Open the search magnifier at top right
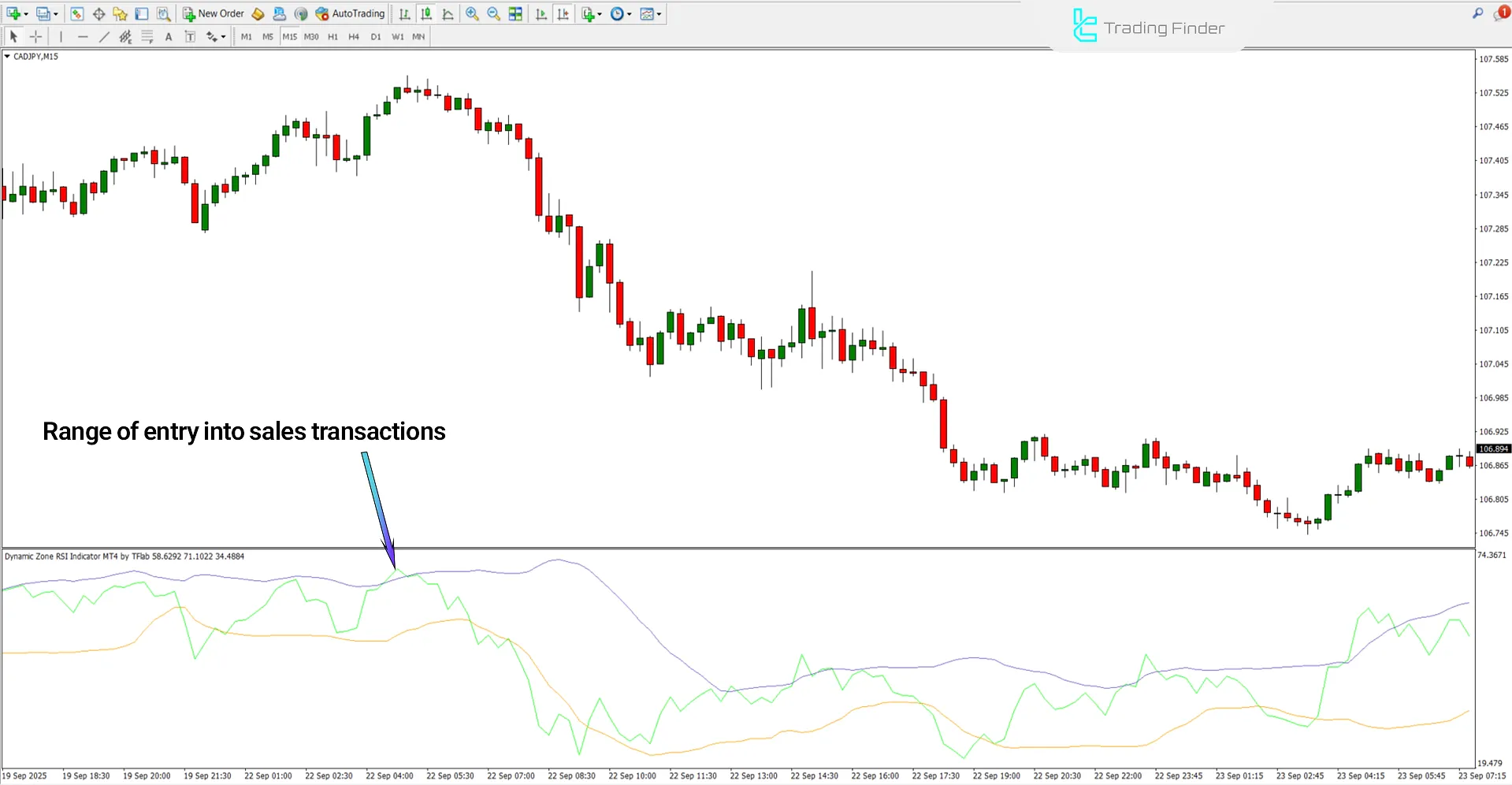 [x=1477, y=13]
